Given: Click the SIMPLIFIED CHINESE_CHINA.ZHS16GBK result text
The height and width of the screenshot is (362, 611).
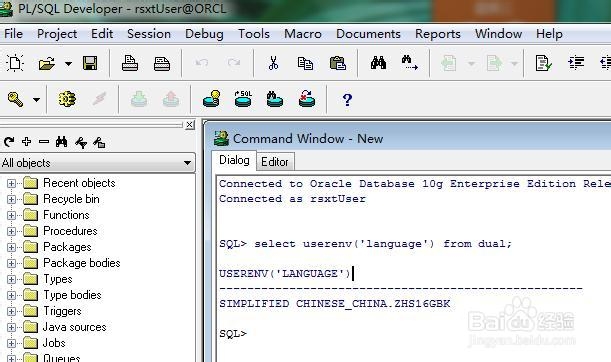Looking at the screenshot, I should click(x=335, y=304).
